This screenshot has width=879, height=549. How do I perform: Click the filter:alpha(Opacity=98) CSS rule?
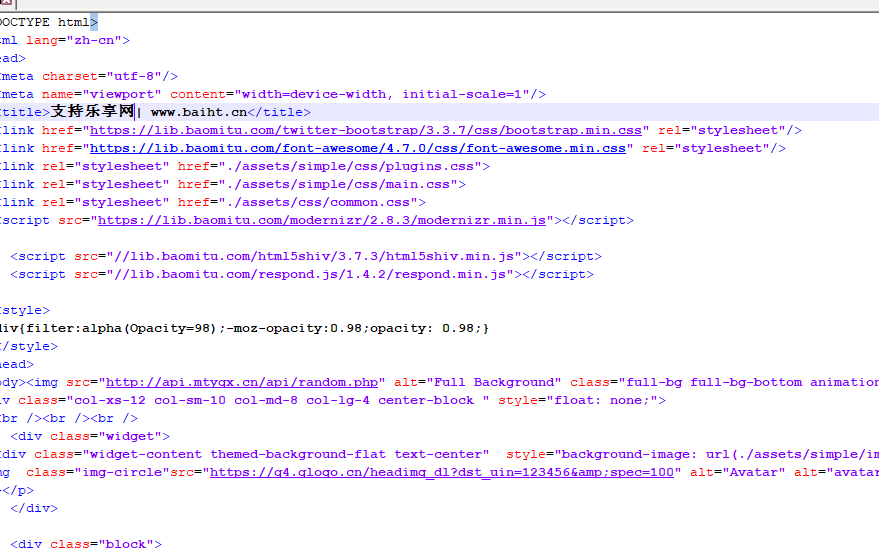244,328
